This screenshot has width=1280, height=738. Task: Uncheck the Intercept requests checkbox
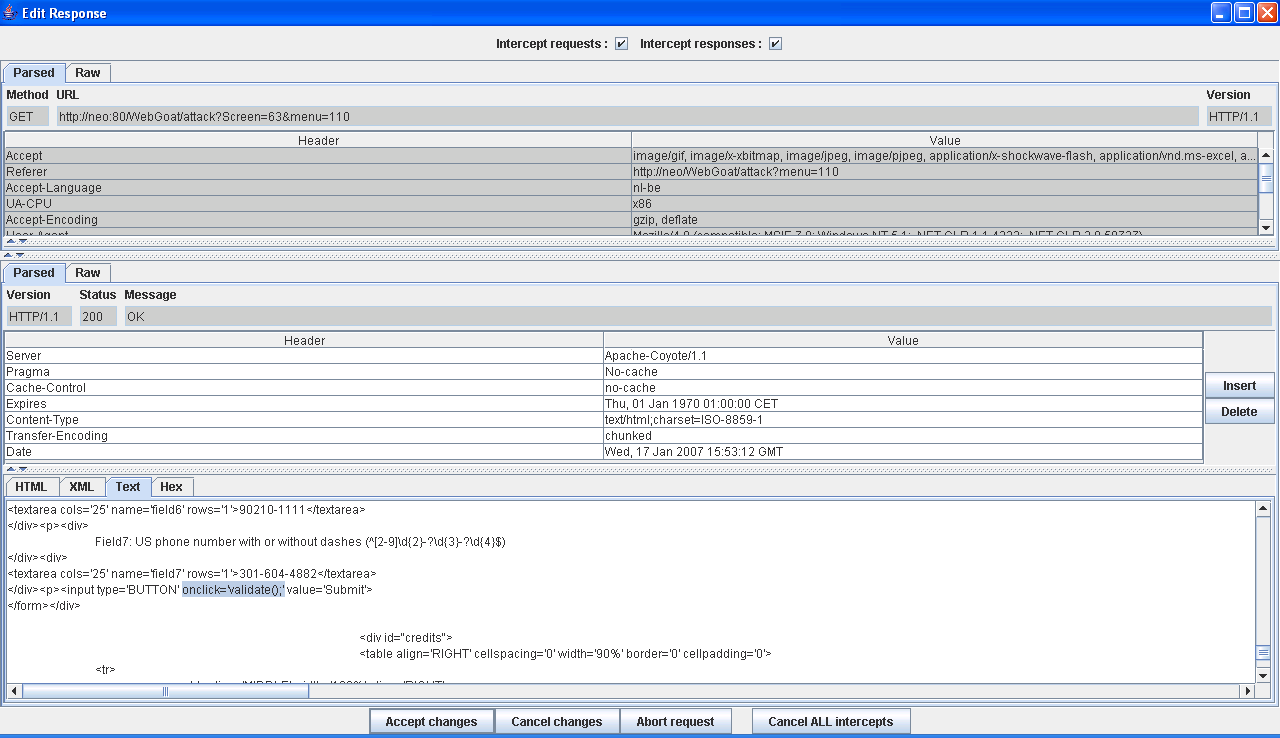coord(621,44)
